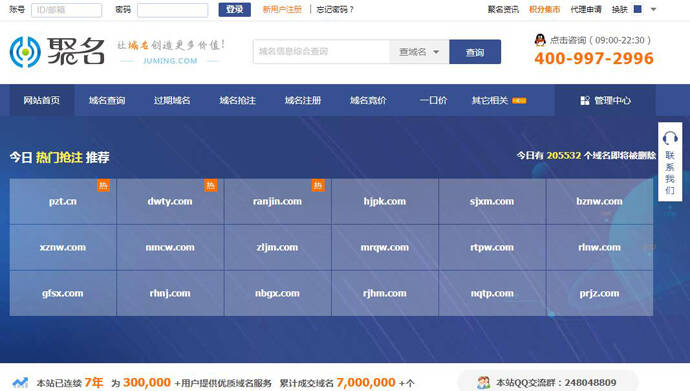Click the 管理中心 grid icon
The width and height of the screenshot is (690, 391).
[585, 101]
